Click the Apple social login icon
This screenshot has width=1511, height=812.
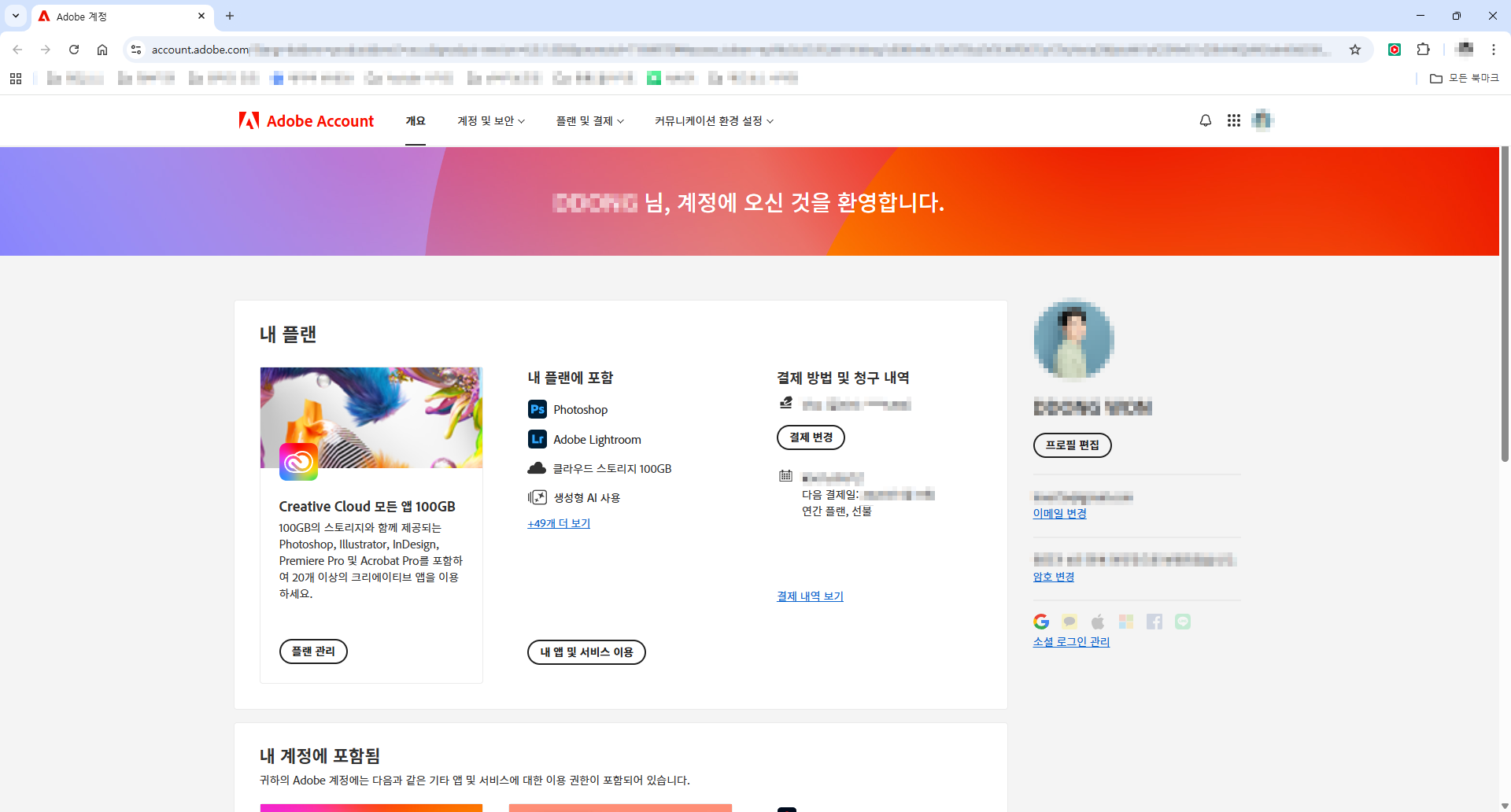[1098, 622]
